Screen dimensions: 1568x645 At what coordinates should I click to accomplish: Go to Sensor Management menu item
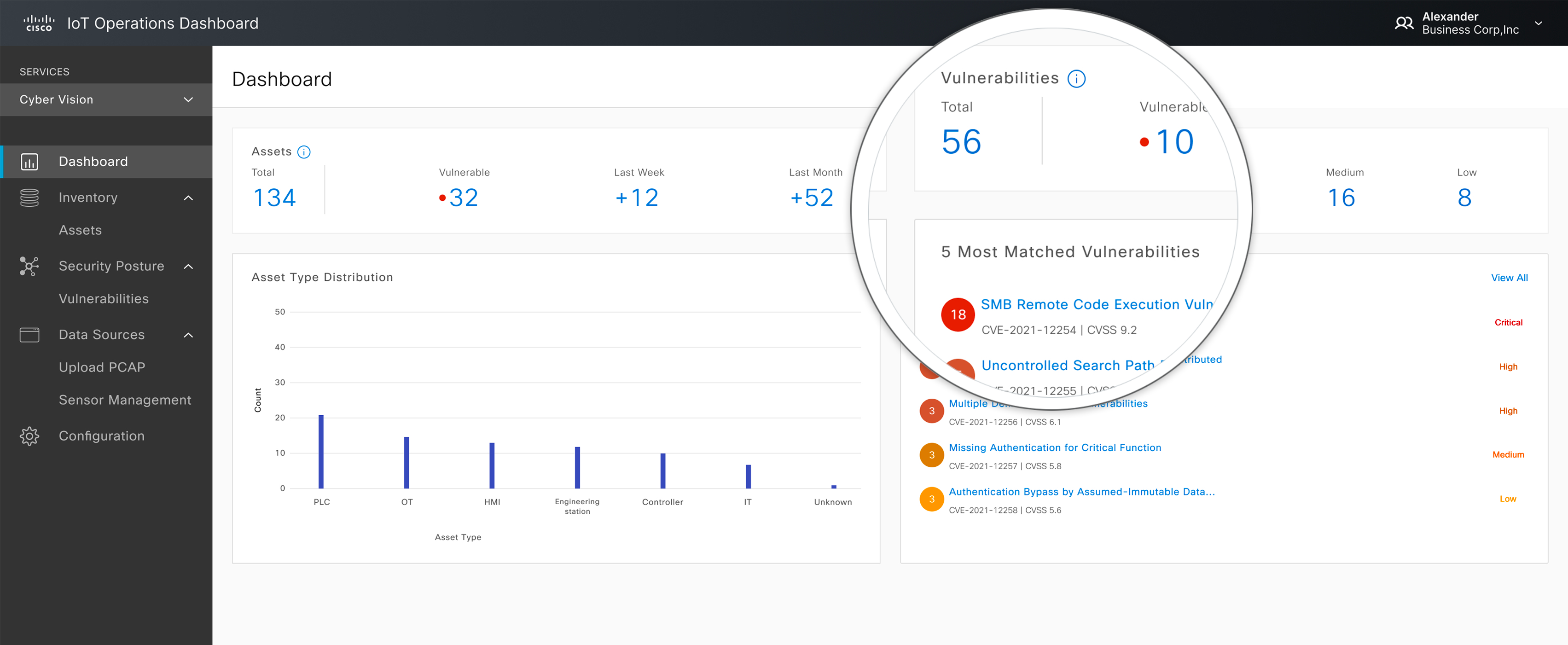(x=125, y=400)
